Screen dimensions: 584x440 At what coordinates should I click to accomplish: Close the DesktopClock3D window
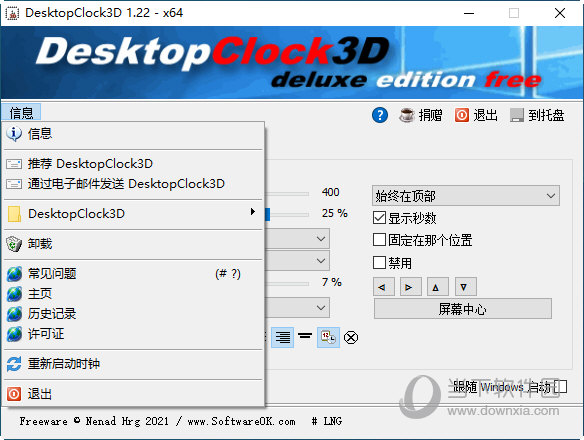560,13
